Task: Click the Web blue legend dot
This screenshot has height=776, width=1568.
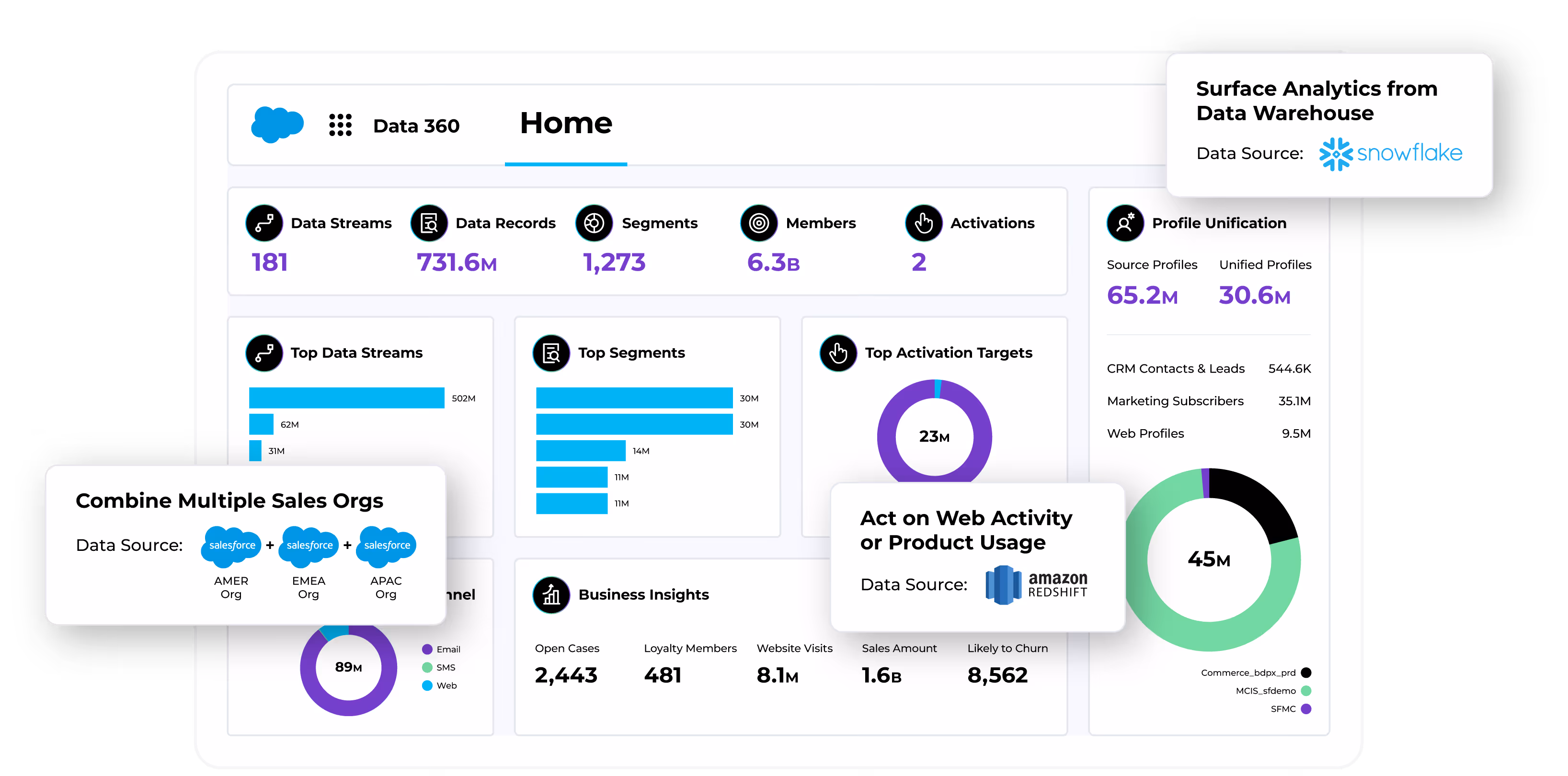Action: (x=427, y=686)
